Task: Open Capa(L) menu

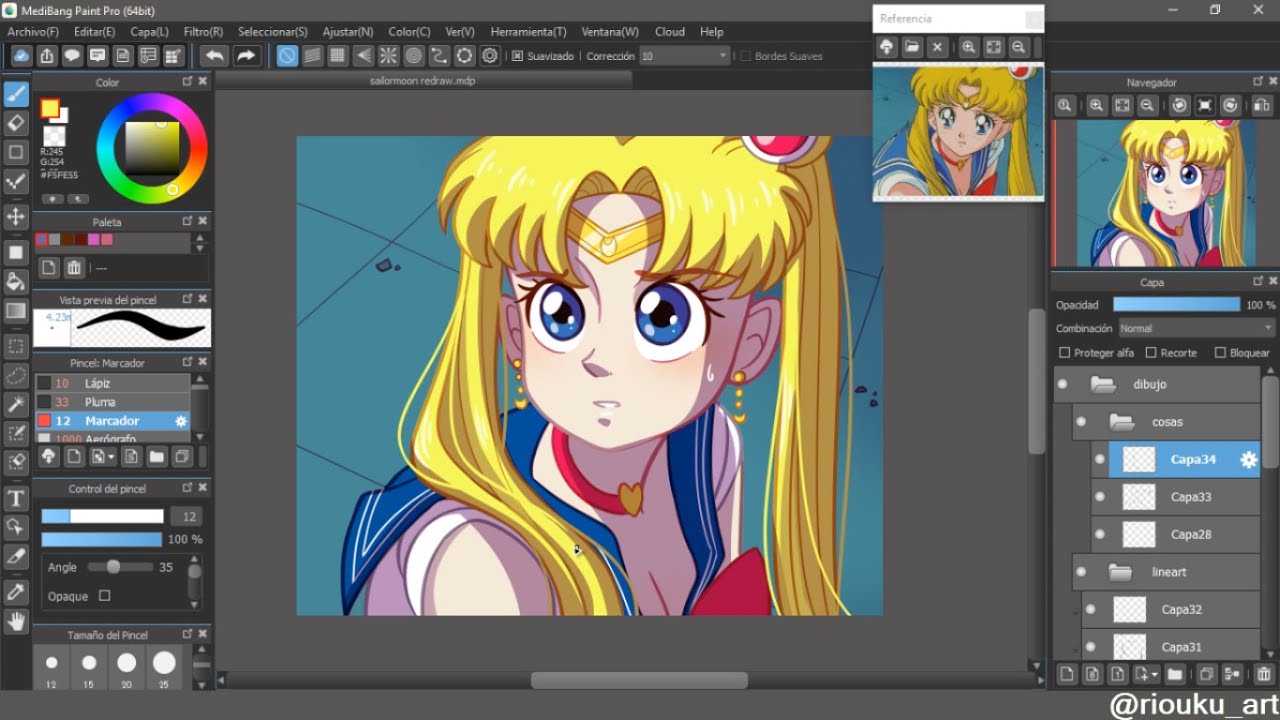Action: [x=149, y=32]
